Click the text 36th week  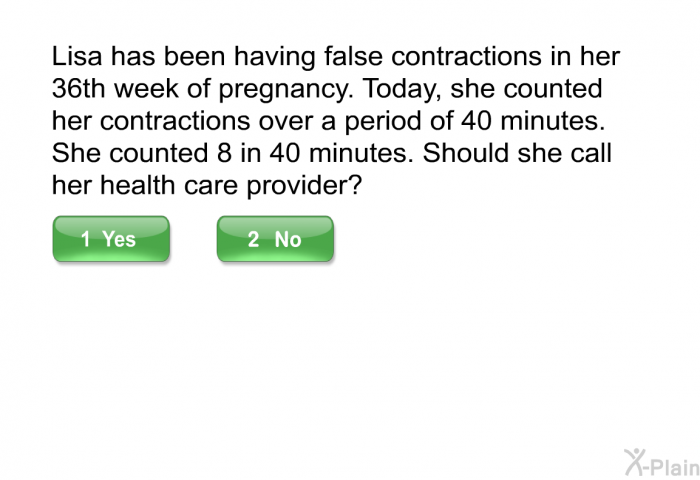[116, 88]
